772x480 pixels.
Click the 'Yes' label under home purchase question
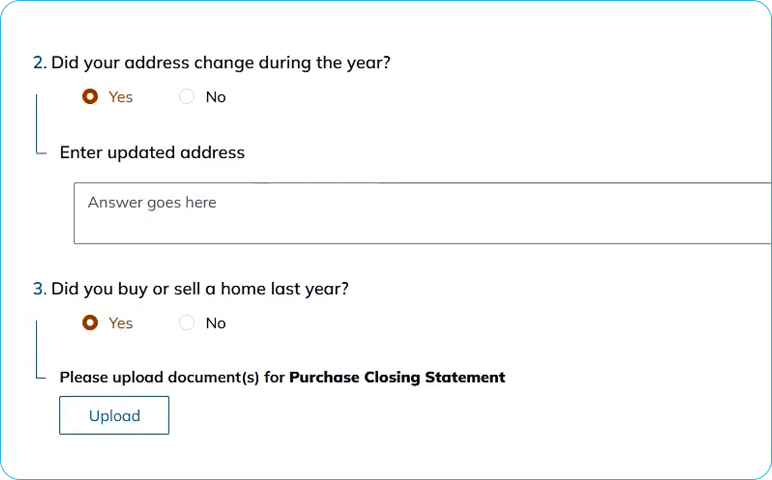point(120,323)
